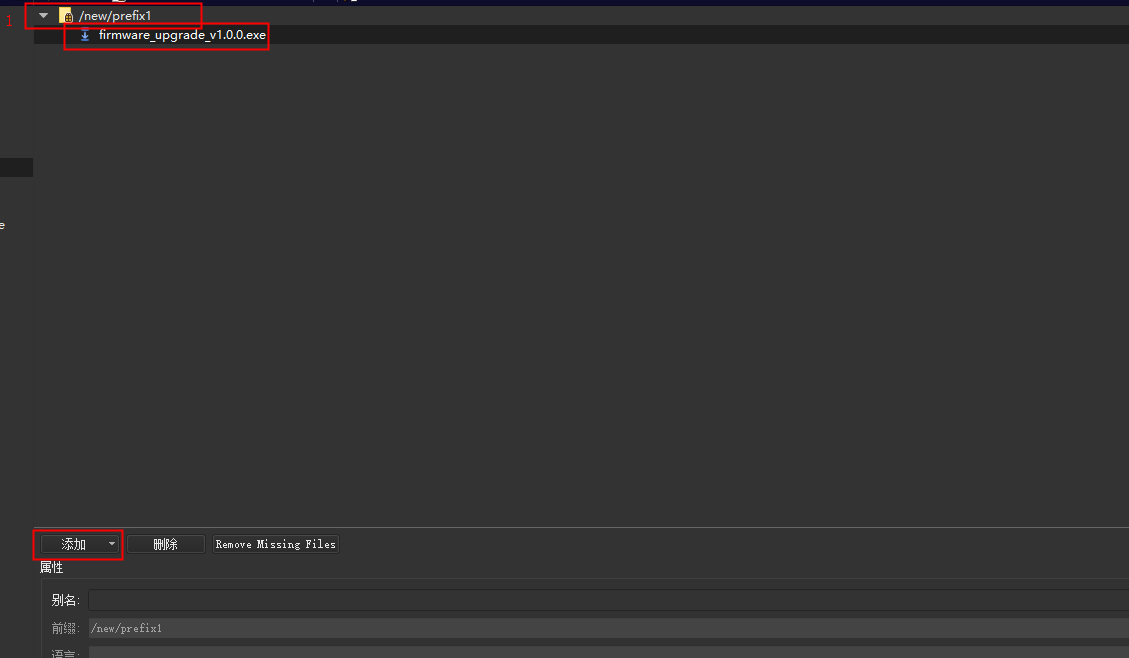This screenshot has height=658, width=1129.
Task: Click the partially visible sidebar item ending in 'e'
Action: click(x=3, y=224)
